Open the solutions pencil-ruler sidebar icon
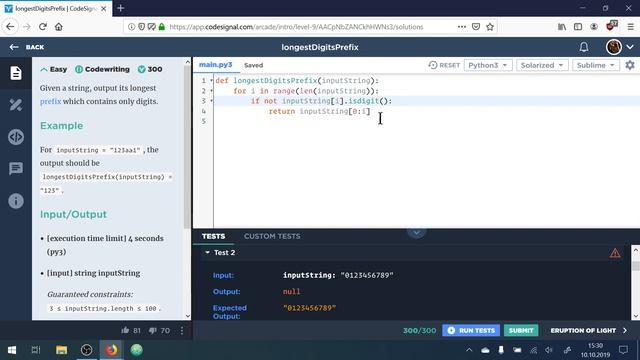Viewport: 640px width, 360px height. (16, 105)
